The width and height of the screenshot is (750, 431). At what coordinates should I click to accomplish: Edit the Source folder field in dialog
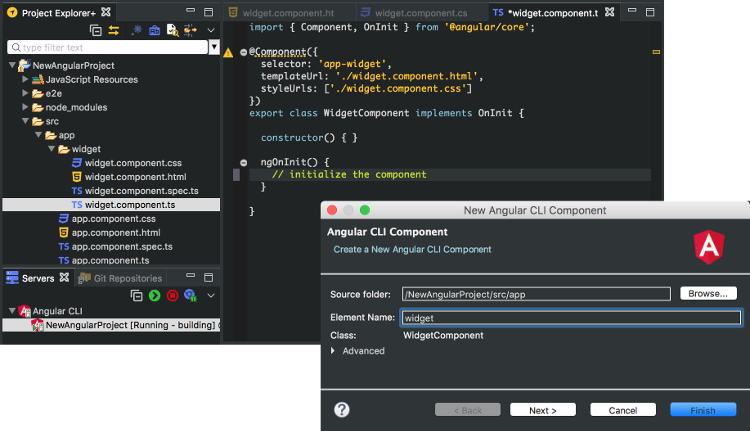536,294
